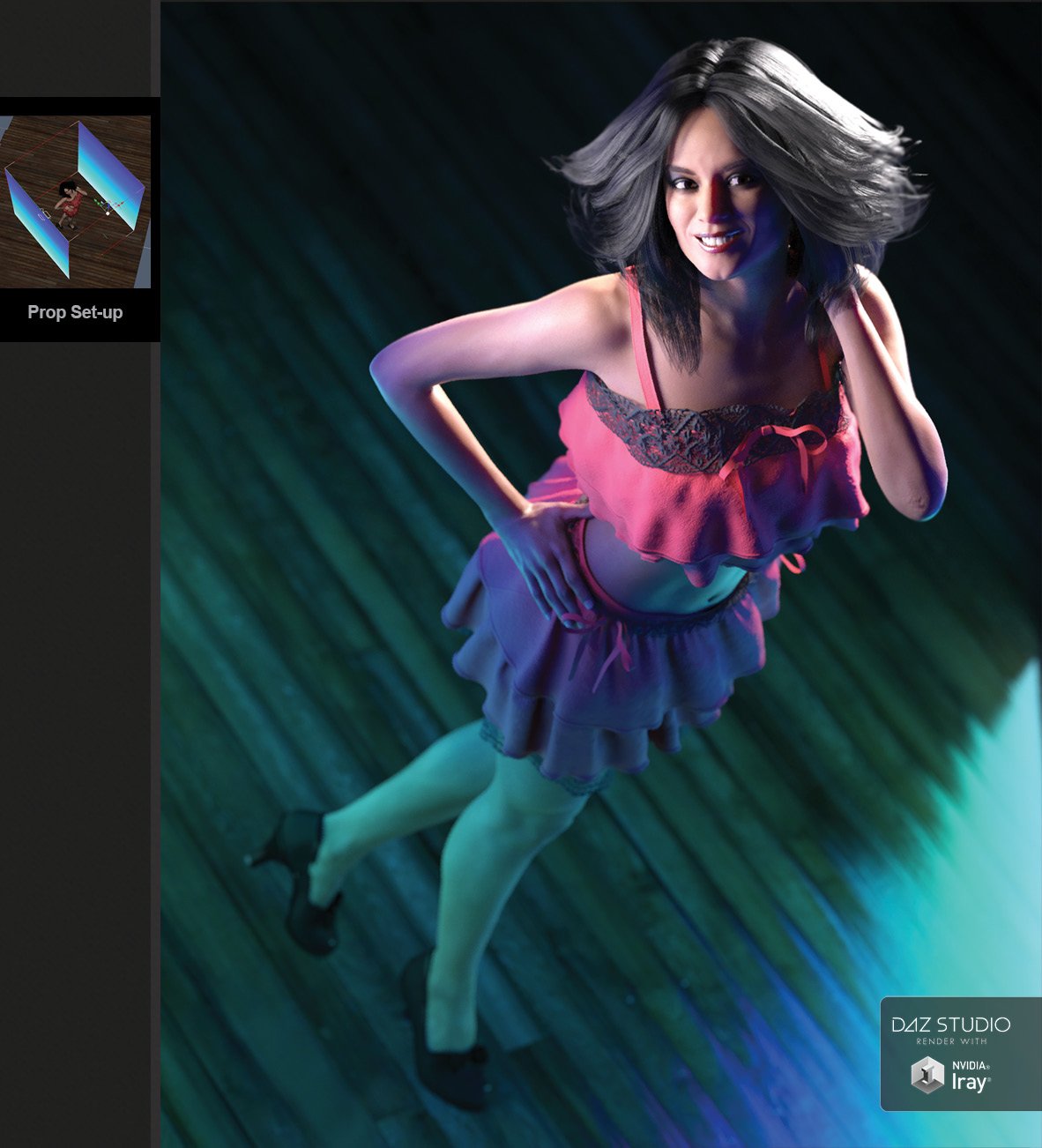
Task: Click the Render With badge
Action: [x=951, y=1041]
